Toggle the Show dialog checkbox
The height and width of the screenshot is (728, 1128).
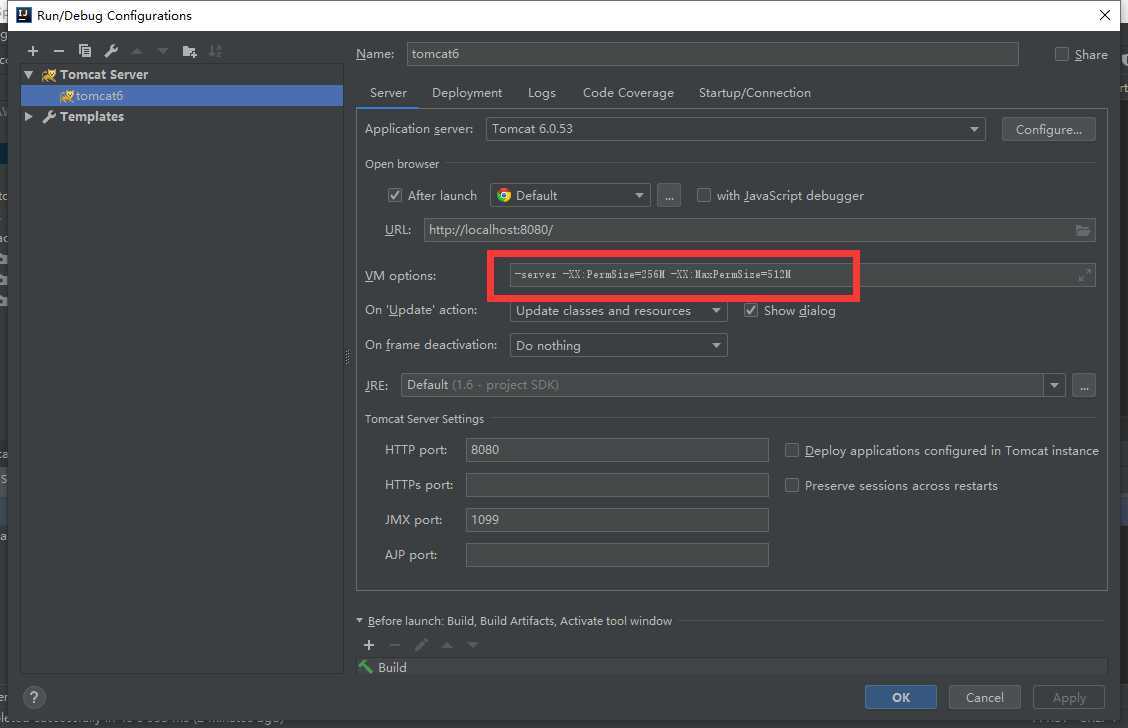[751, 310]
